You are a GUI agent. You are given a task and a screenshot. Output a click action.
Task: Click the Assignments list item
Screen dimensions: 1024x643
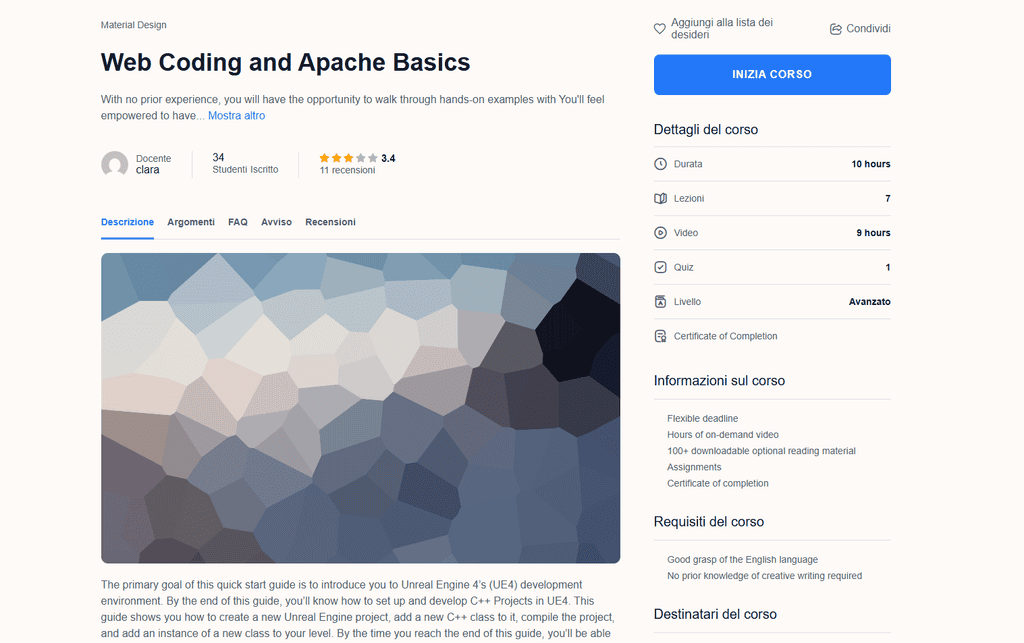694,467
